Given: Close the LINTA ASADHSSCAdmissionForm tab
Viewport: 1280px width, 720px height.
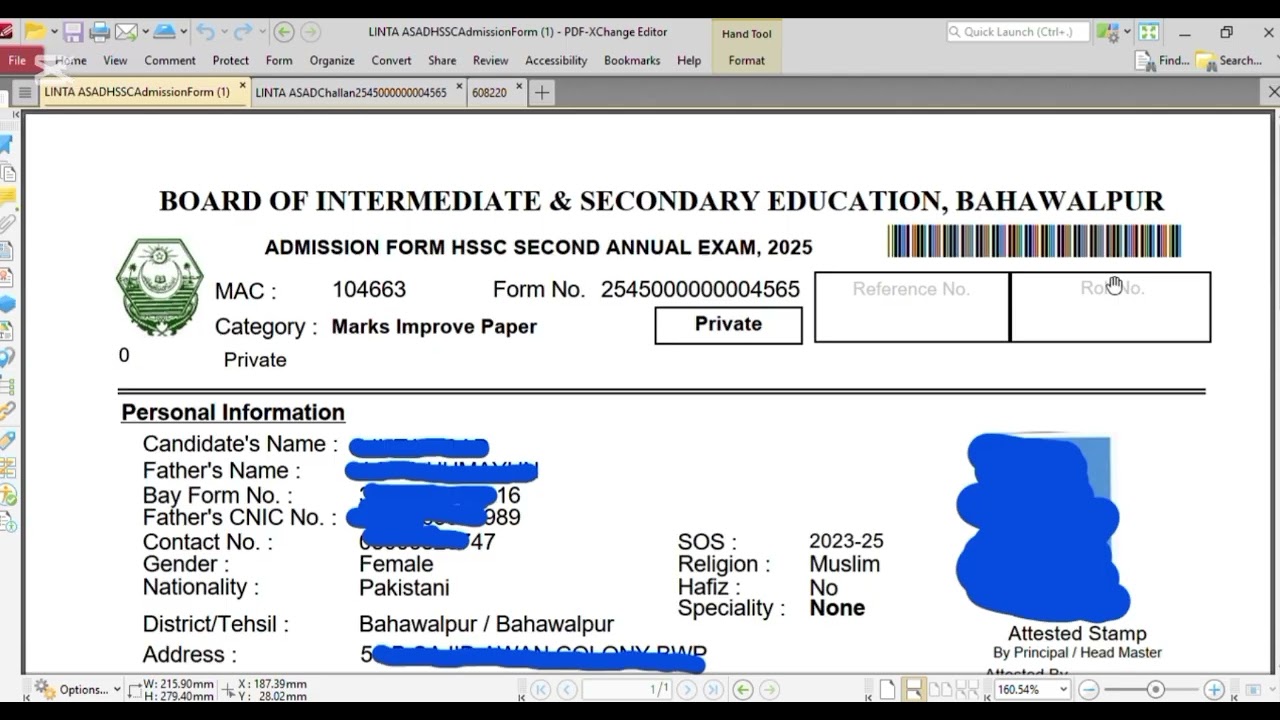Looking at the screenshot, I should tap(242, 87).
